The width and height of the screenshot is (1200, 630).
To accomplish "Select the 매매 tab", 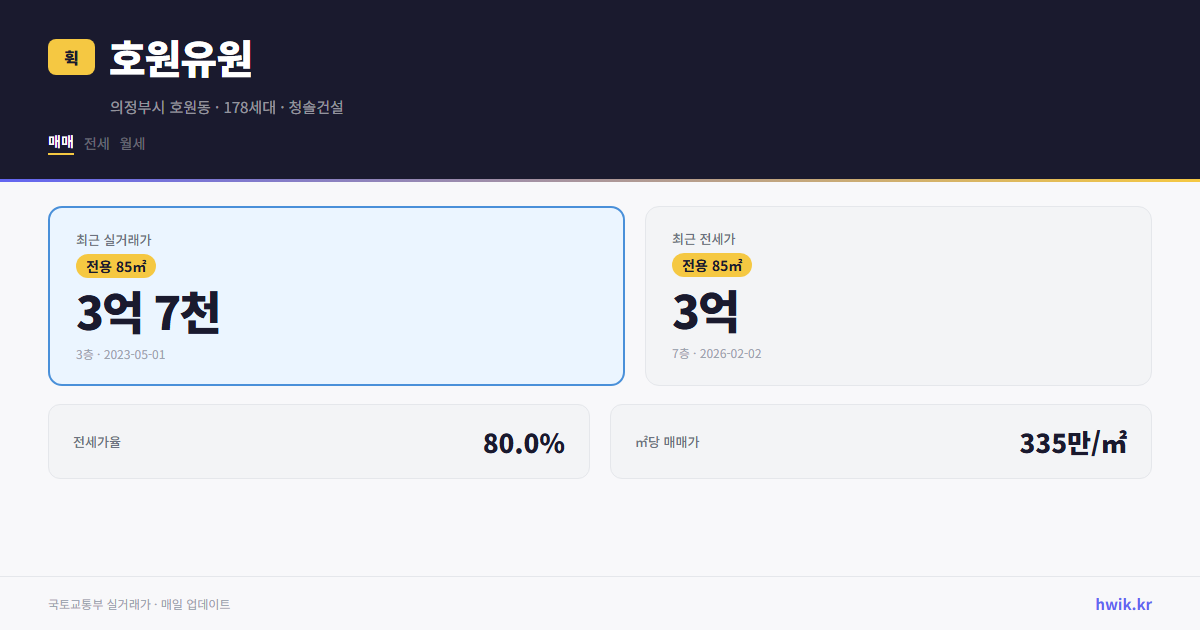I will coord(59,143).
